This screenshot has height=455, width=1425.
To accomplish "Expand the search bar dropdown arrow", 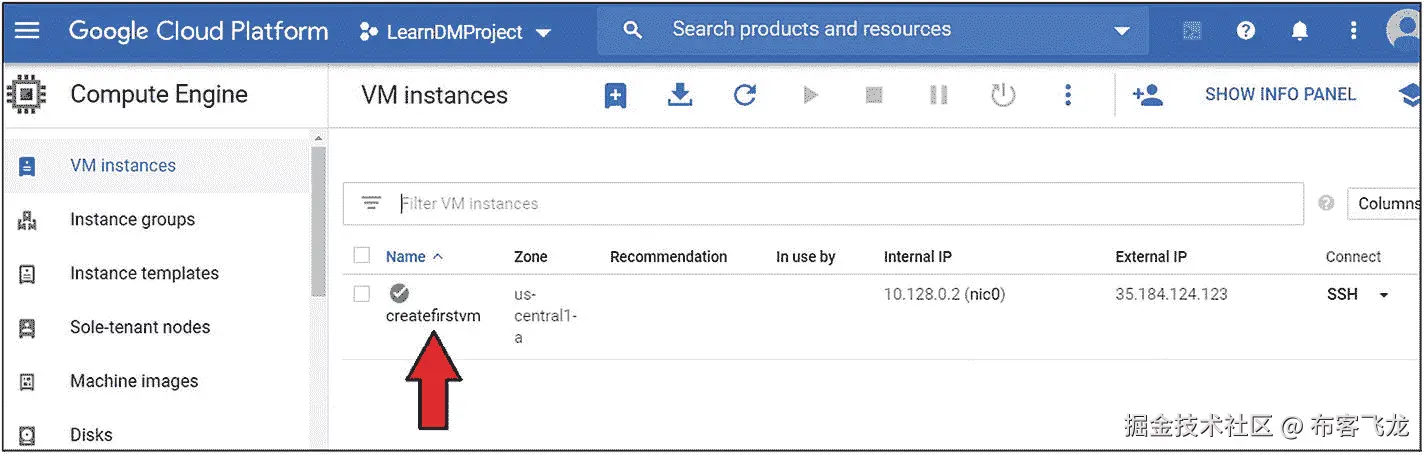I will click(x=1121, y=31).
